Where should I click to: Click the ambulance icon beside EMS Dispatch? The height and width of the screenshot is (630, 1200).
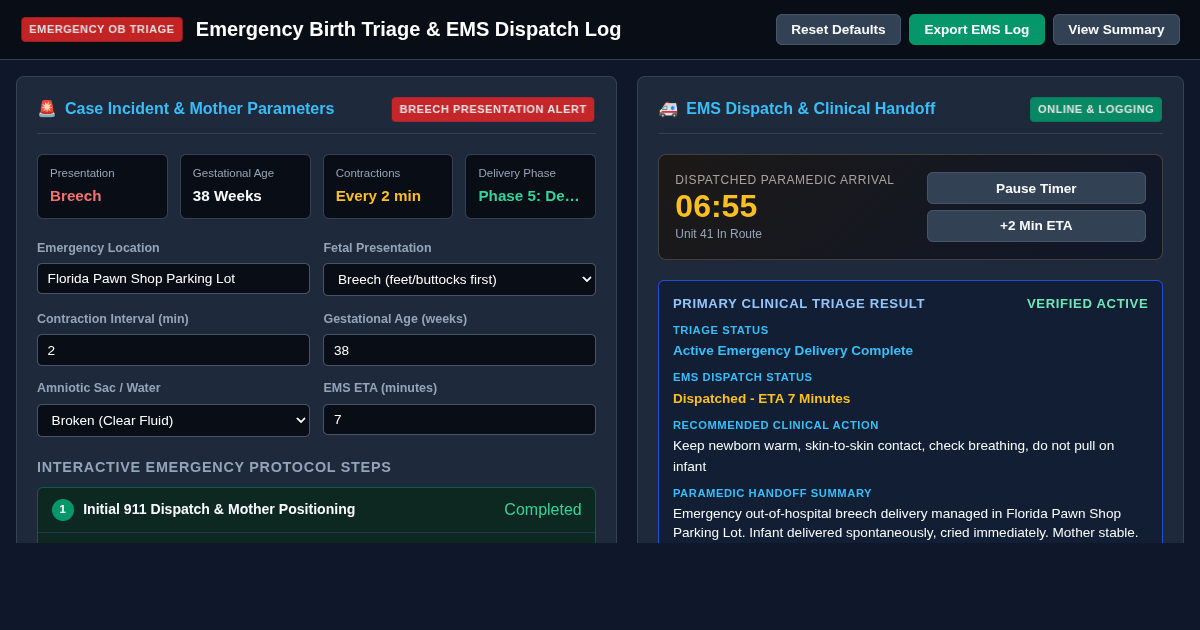click(x=668, y=109)
